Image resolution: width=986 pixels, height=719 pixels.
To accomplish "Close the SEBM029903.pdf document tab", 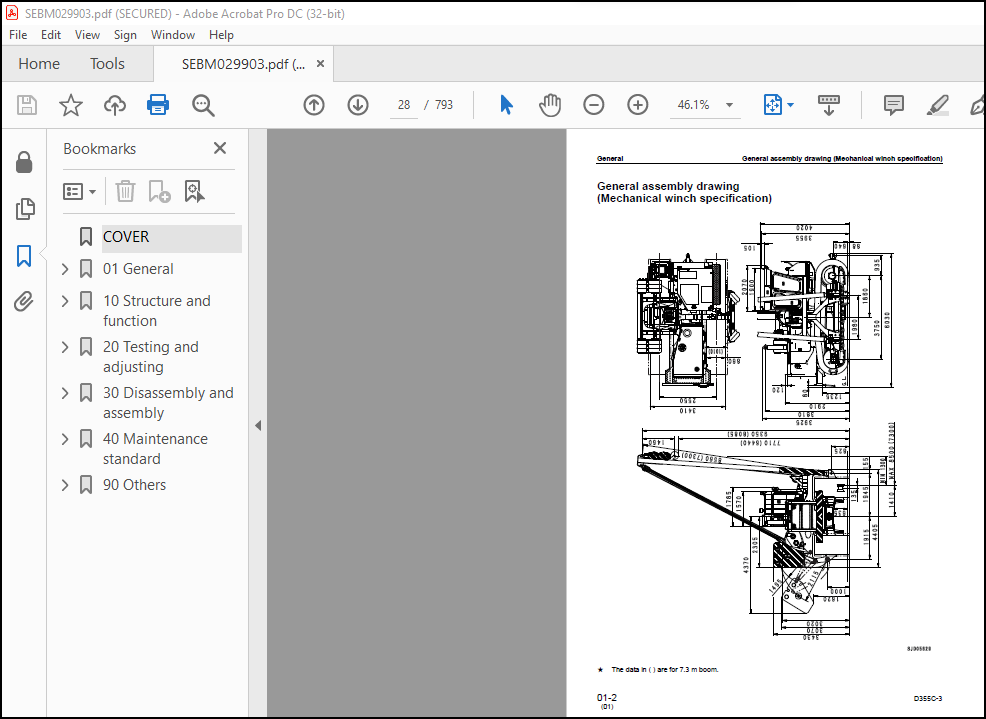I will pyautogui.click(x=320, y=64).
